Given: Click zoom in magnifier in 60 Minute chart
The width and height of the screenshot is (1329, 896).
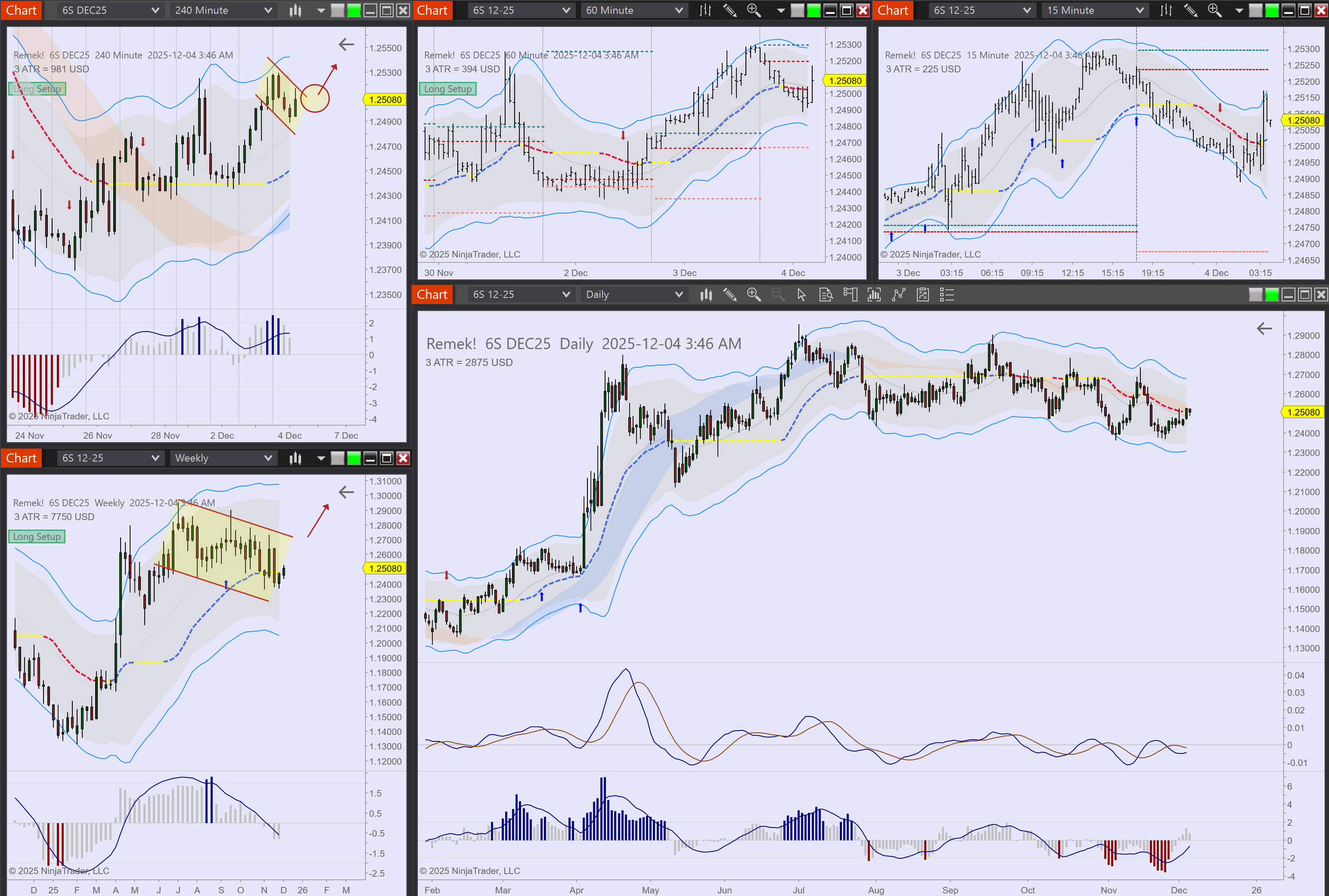Looking at the screenshot, I should pyautogui.click(x=754, y=10).
